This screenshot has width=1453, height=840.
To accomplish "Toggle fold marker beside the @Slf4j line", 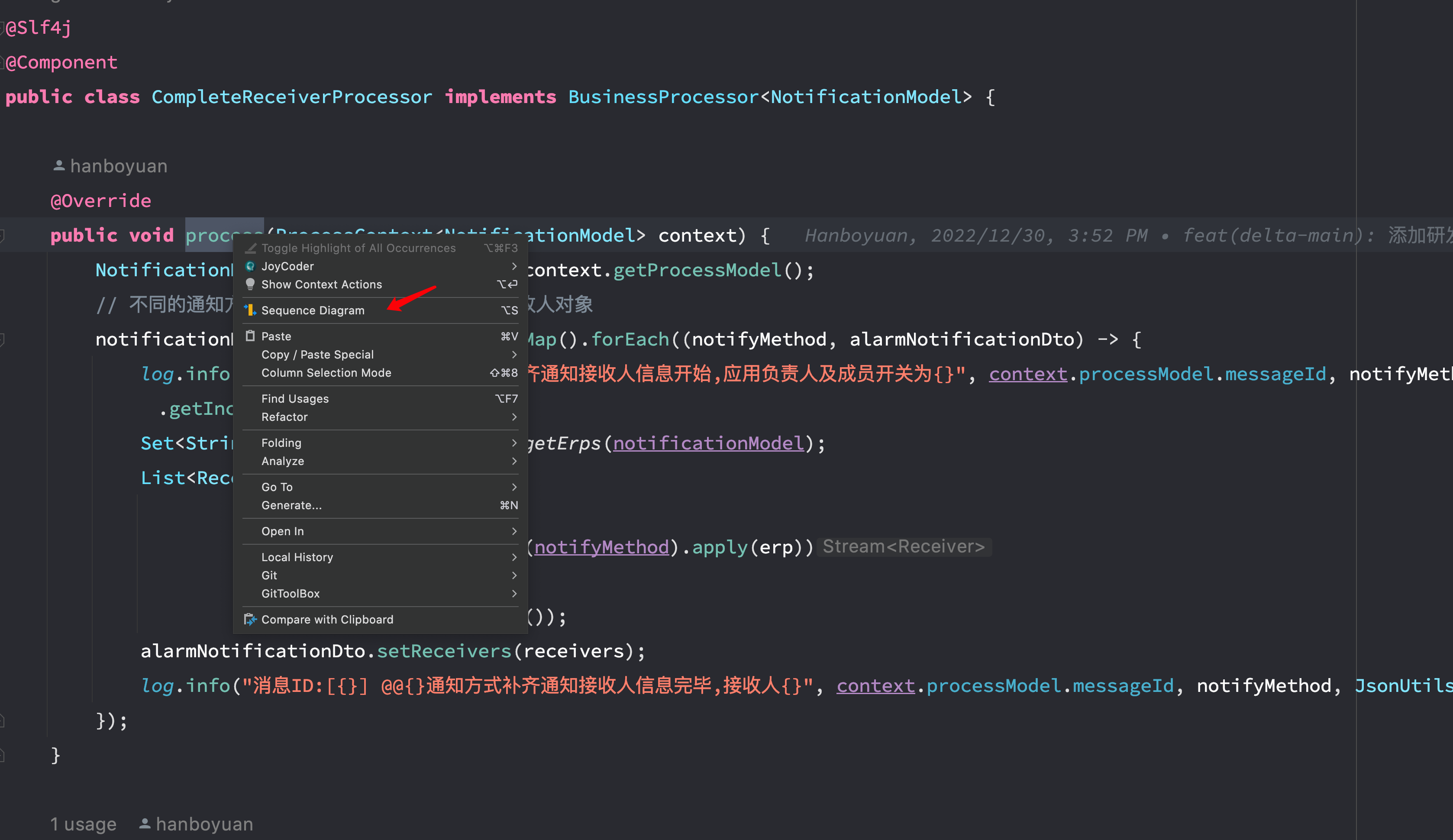I will (2, 27).
